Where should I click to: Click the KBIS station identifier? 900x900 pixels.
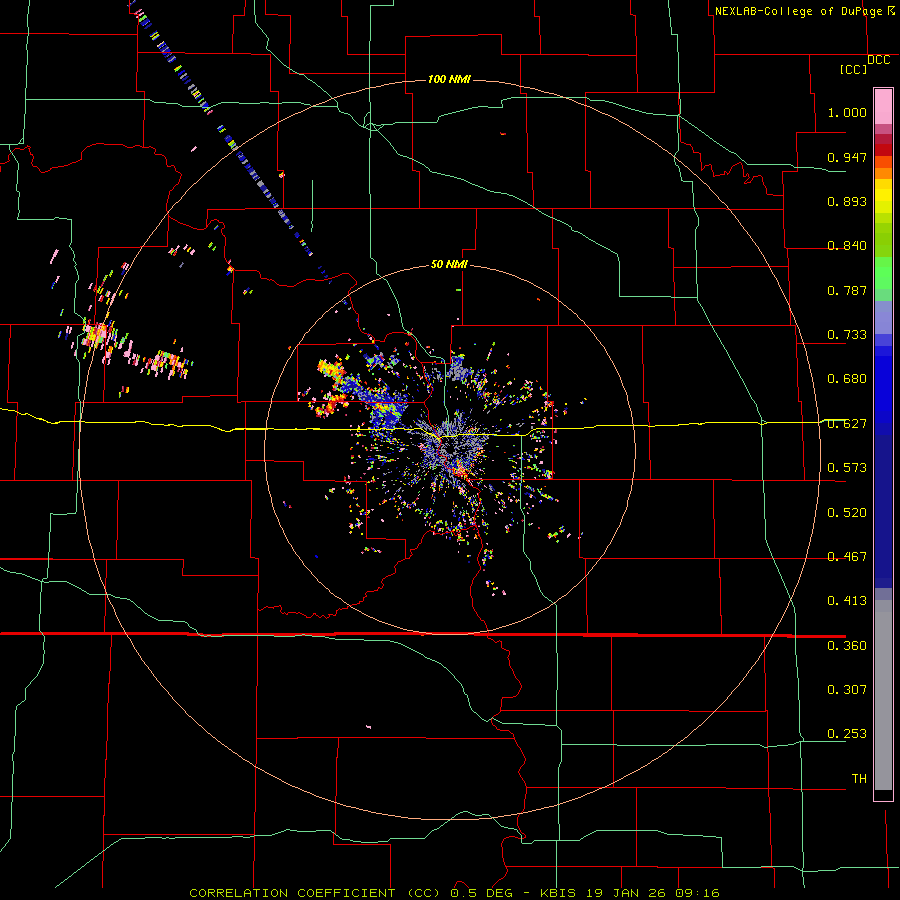[560, 893]
